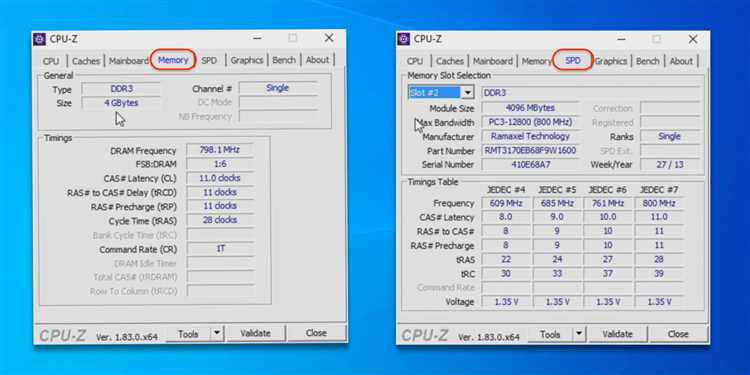
Task: Switch to Graphics tab in left window
Action: point(247,60)
